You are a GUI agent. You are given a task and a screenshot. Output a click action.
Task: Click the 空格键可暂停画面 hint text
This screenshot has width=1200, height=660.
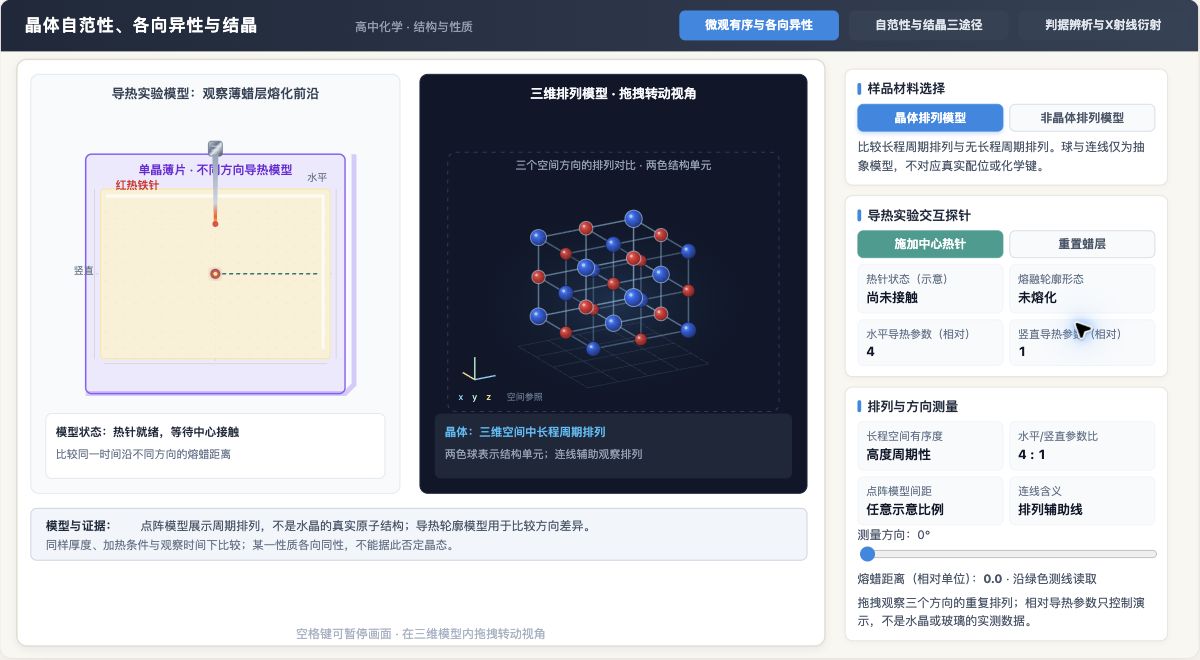click(420, 634)
